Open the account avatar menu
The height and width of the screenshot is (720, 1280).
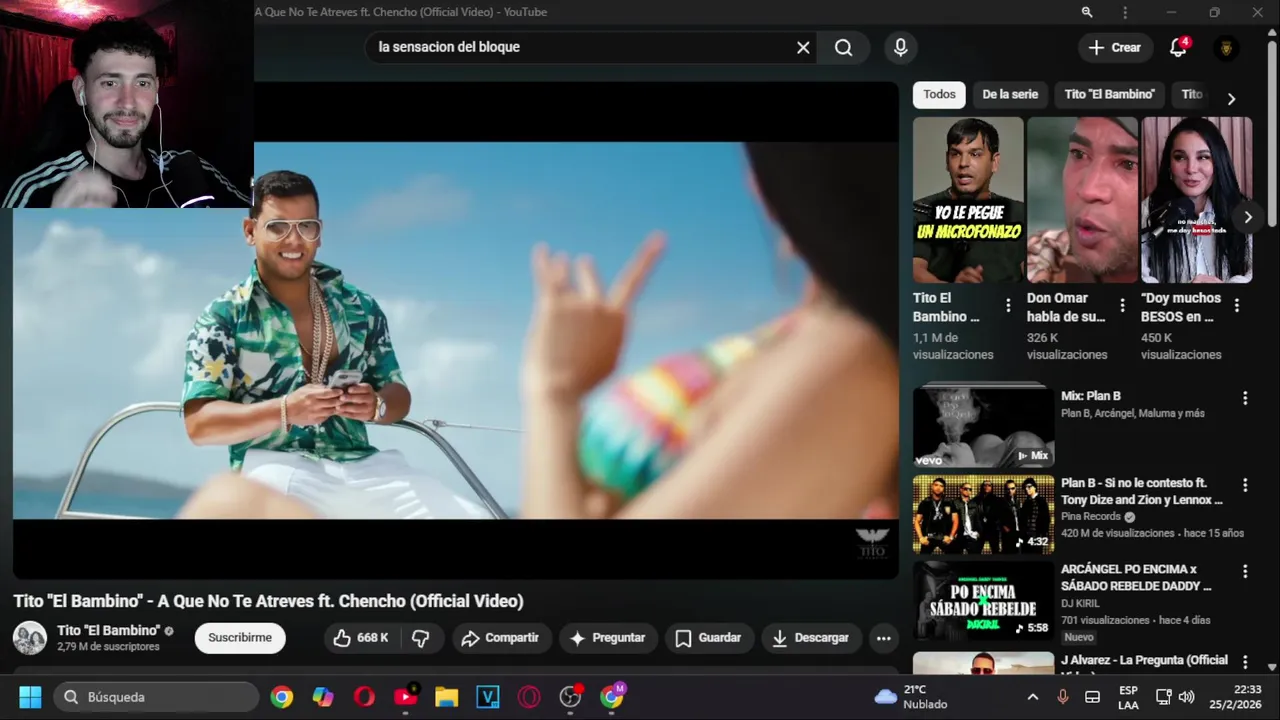click(1226, 47)
